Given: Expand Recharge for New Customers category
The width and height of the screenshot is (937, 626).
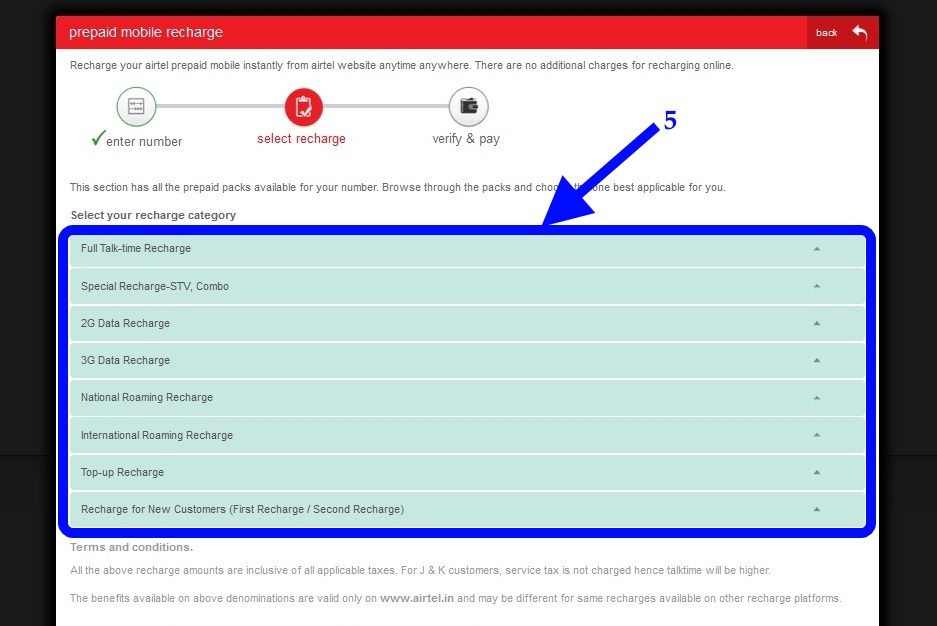Looking at the screenshot, I should tap(467, 509).
